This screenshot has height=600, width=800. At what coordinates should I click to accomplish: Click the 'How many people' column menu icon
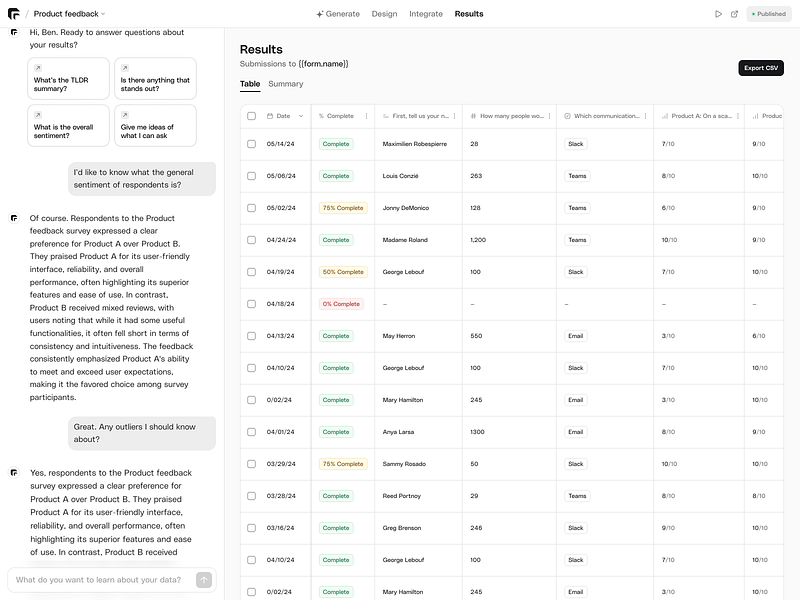(548, 116)
